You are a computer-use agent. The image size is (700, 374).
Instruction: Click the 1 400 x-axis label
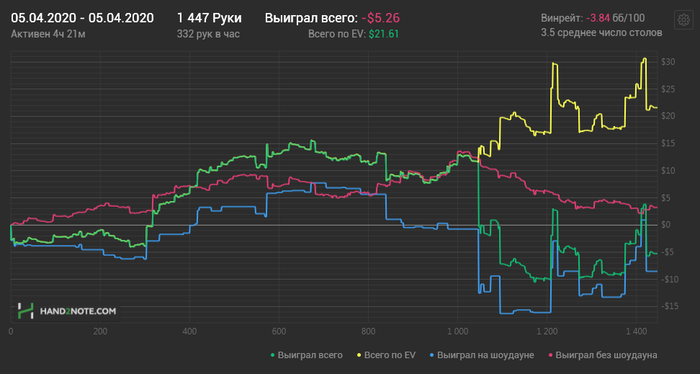tap(636, 332)
